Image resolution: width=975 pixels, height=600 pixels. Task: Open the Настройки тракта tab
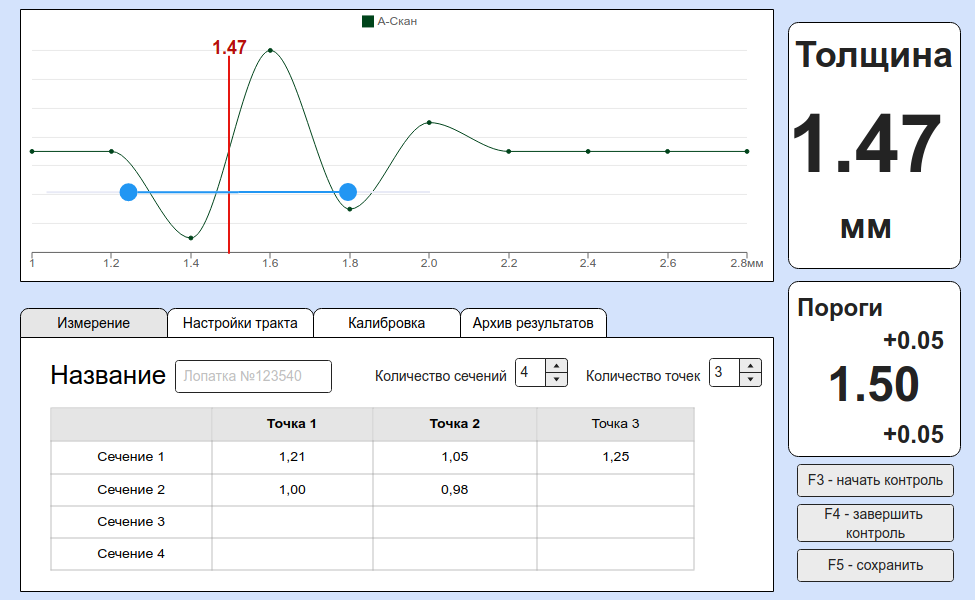(240, 323)
